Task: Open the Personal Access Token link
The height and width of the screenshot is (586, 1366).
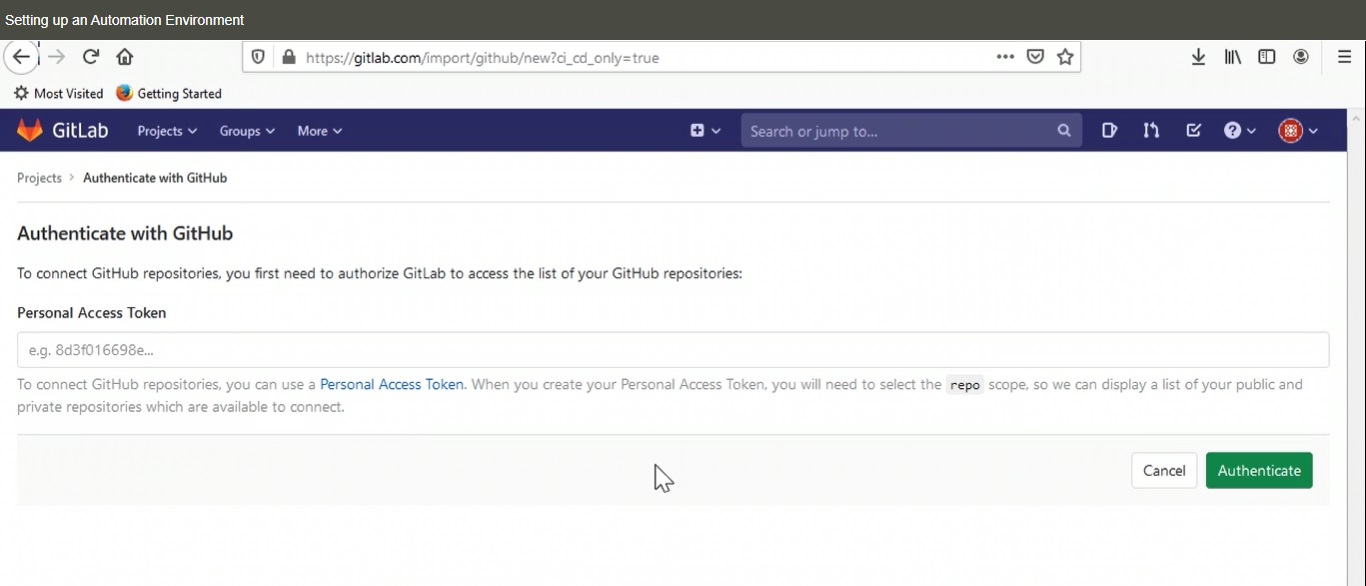Action: tap(392, 384)
